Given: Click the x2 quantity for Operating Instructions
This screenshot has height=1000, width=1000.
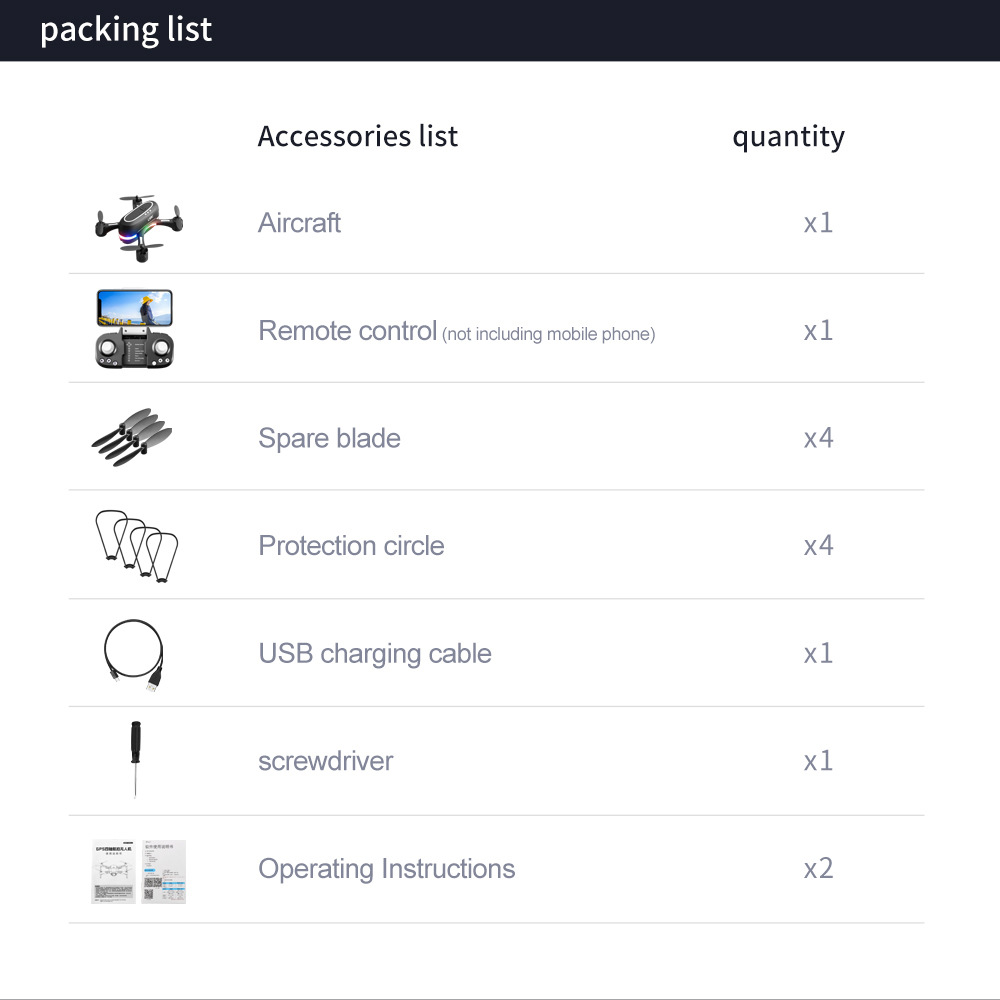Looking at the screenshot, I should click(x=818, y=868).
